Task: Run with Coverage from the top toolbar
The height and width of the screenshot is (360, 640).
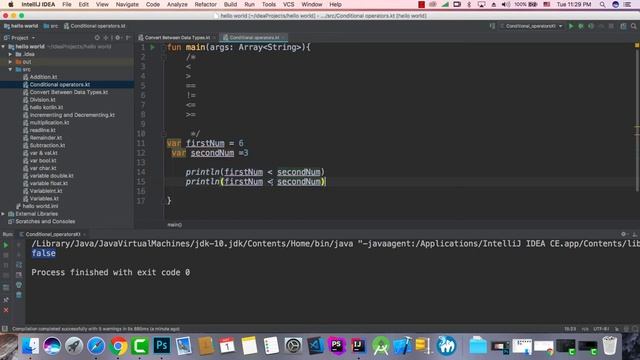Action: (x=591, y=26)
